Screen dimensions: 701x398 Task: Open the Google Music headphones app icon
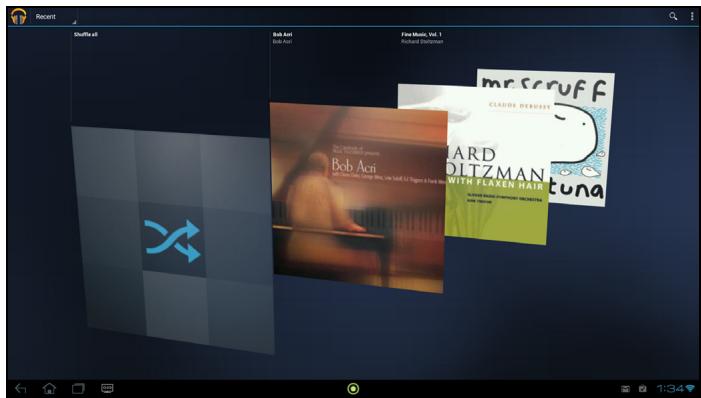point(19,17)
